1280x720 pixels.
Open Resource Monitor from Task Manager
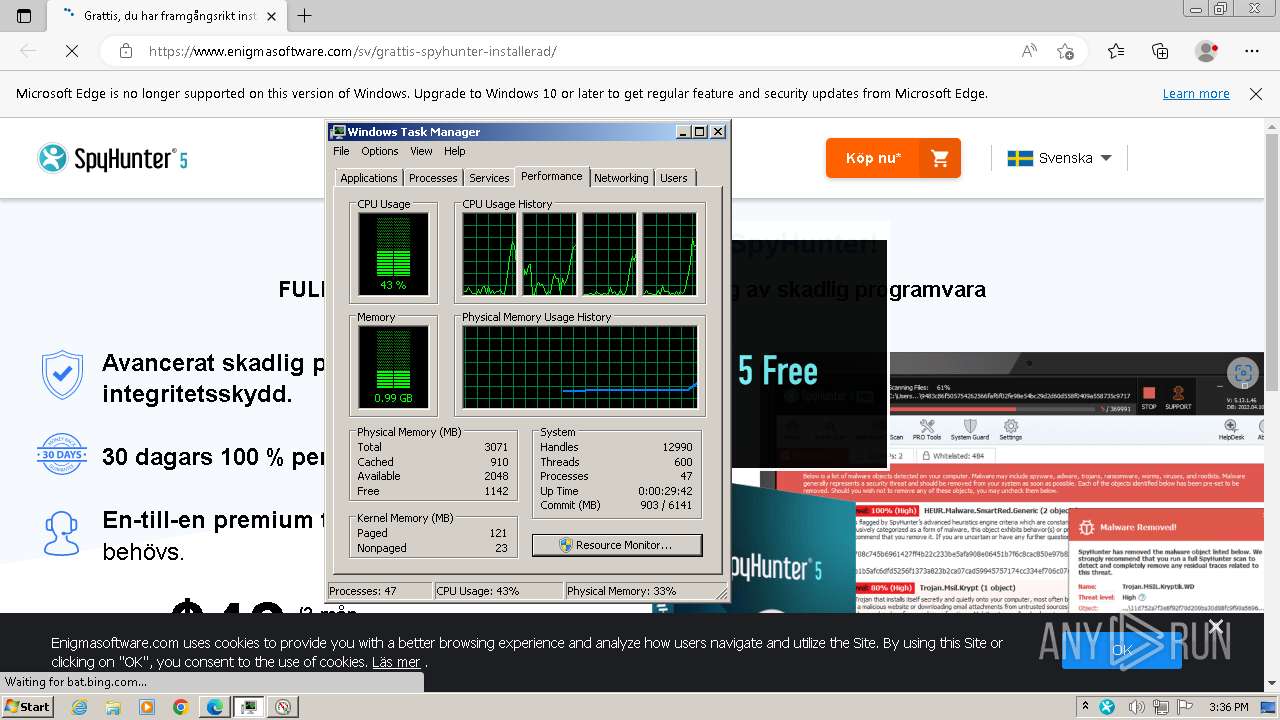617,545
